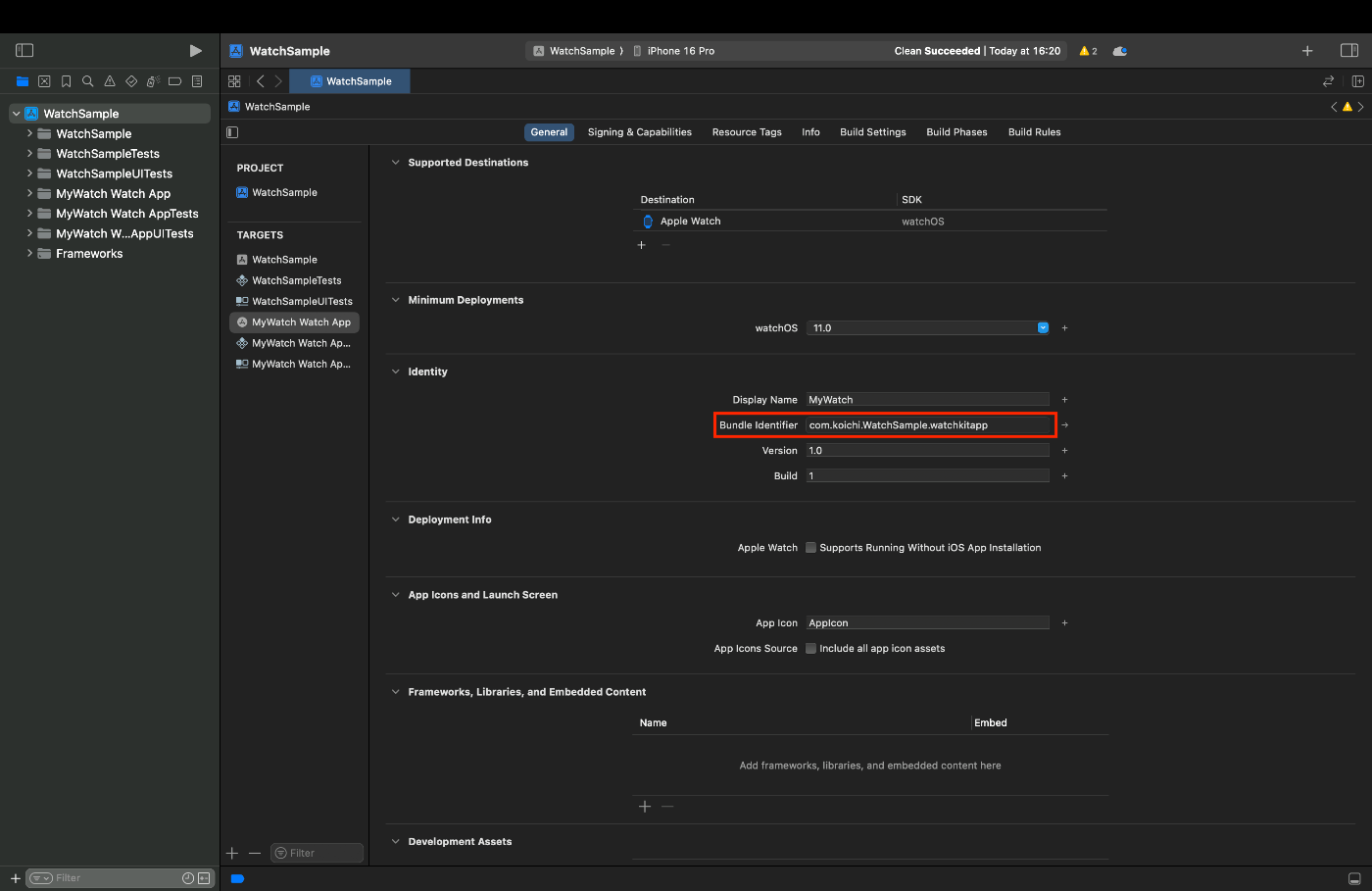Click the Display Name field

click(928, 400)
